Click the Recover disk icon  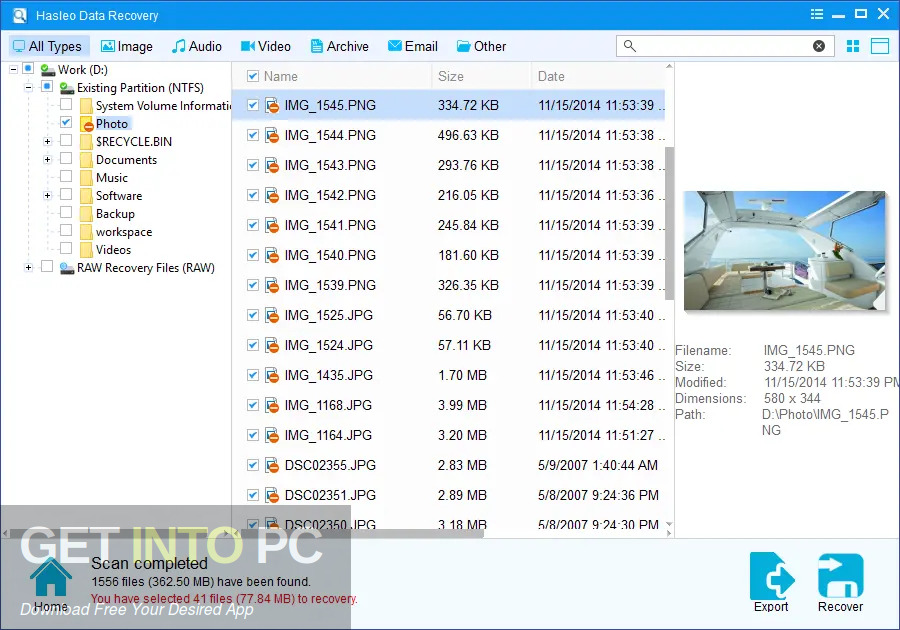[x=841, y=575]
